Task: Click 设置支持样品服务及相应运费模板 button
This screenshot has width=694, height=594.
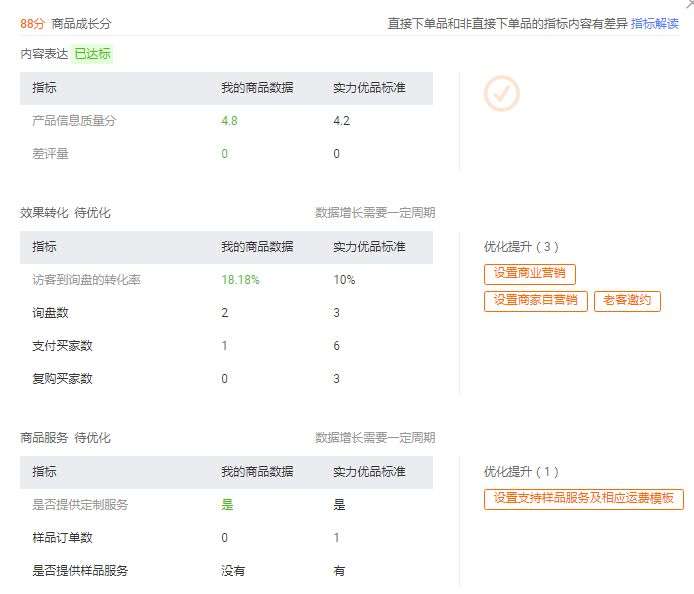Action: (583, 499)
